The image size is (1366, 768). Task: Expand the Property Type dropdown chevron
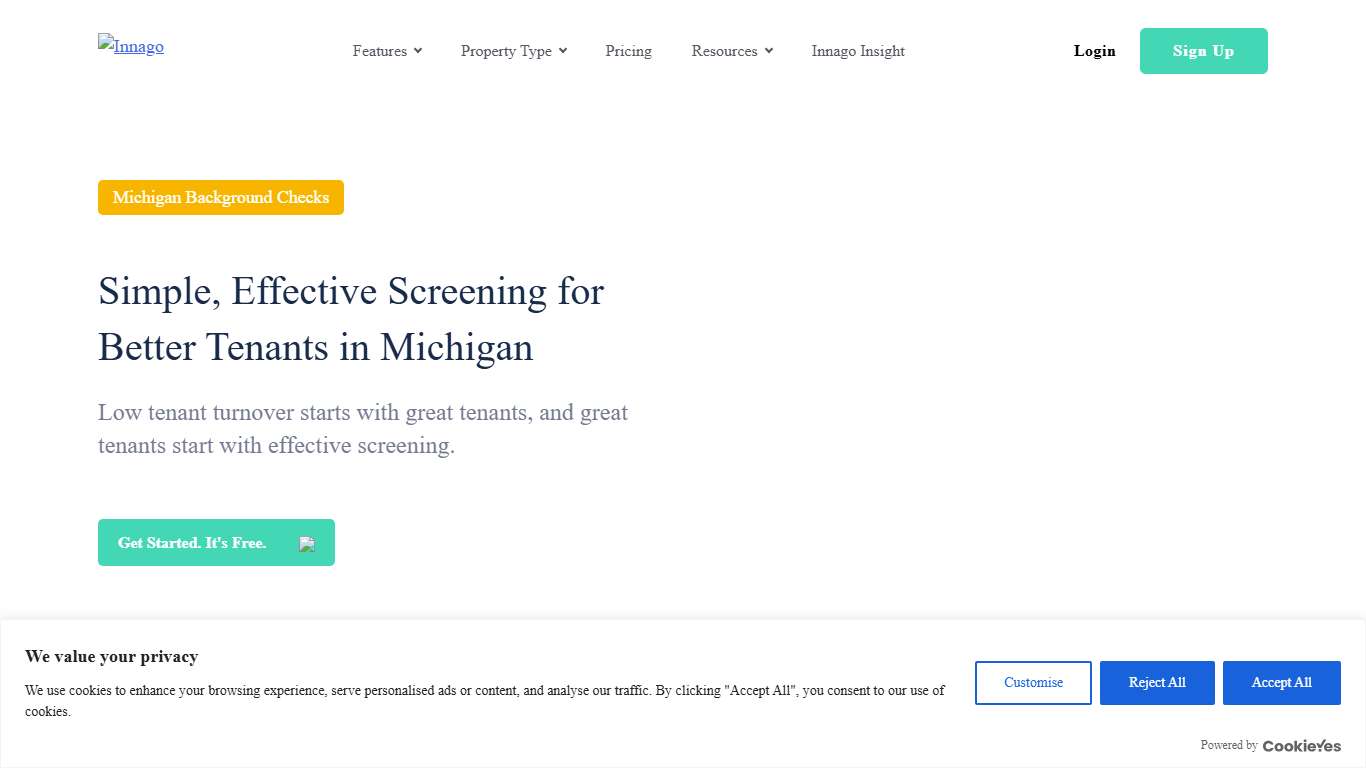point(563,50)
